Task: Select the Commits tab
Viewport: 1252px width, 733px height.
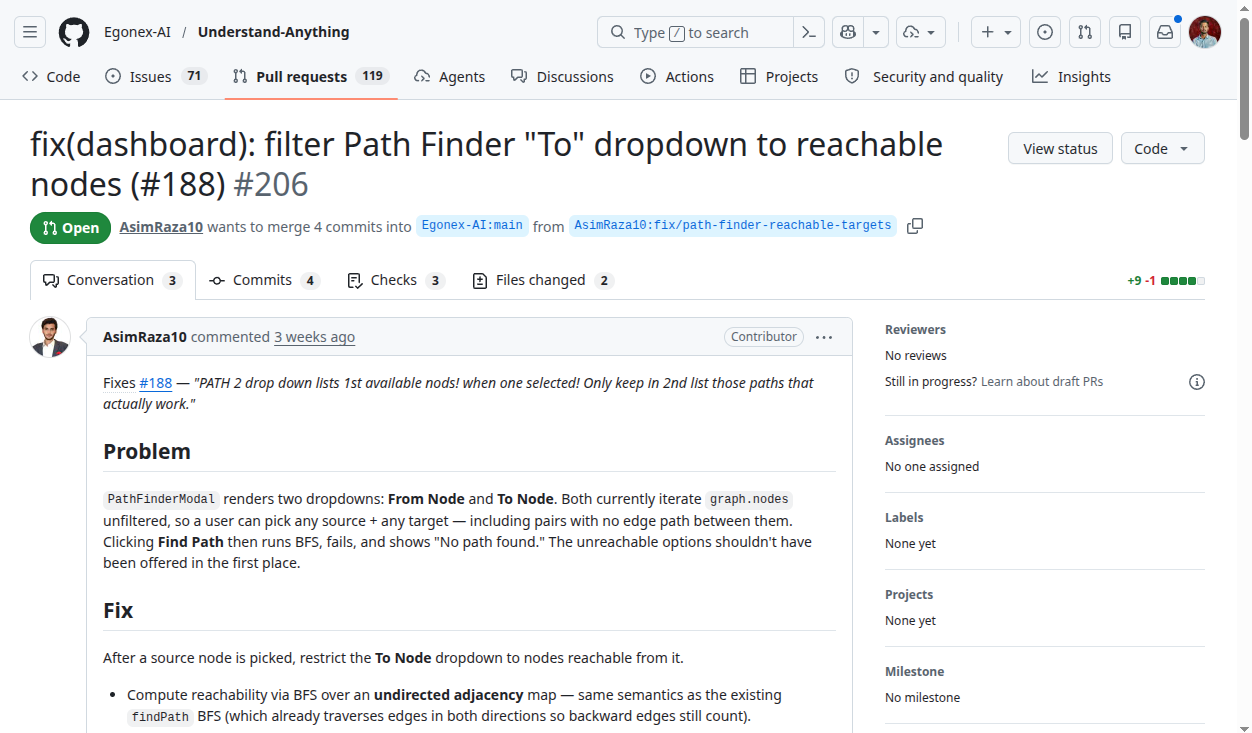Action: click(x=264, y=280)
